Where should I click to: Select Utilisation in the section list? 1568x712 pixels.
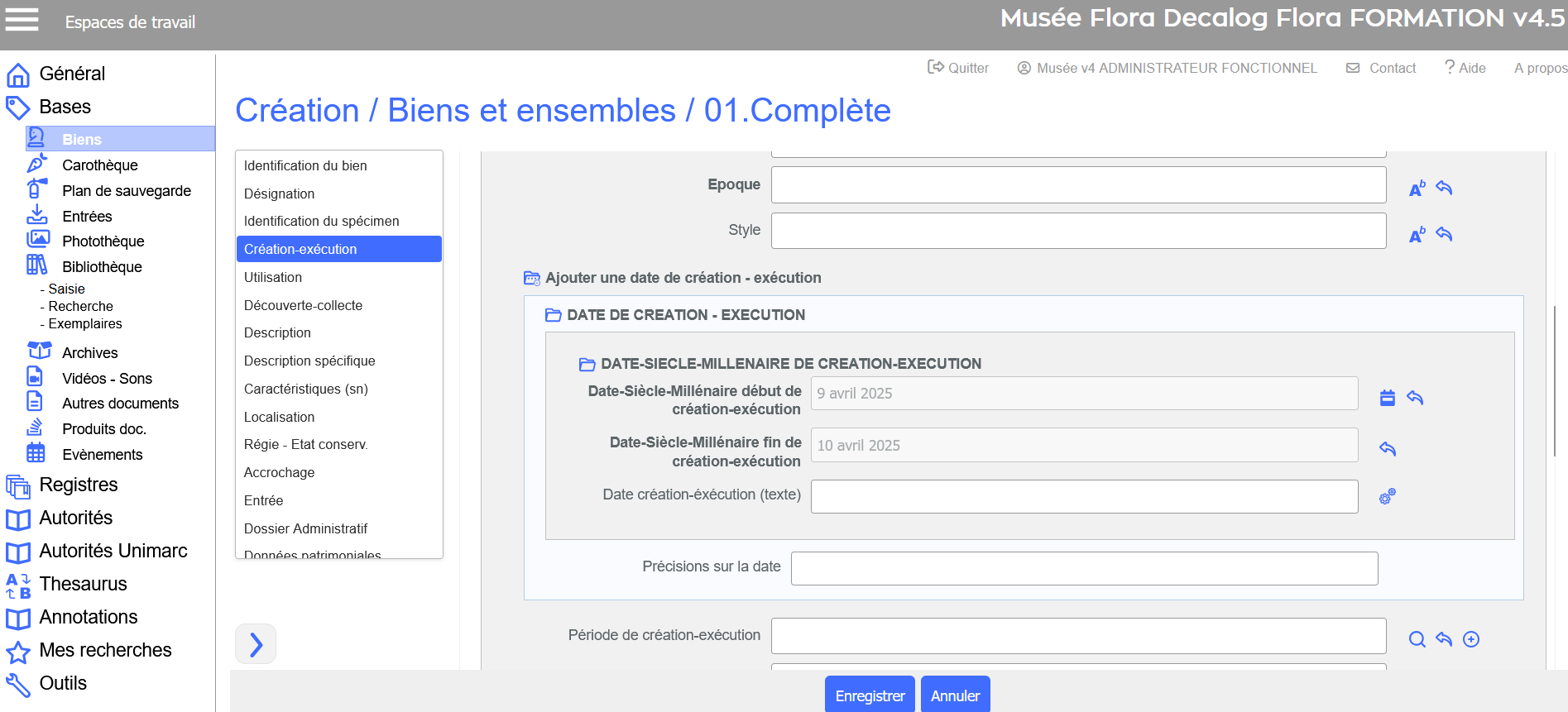click(273, 277)
